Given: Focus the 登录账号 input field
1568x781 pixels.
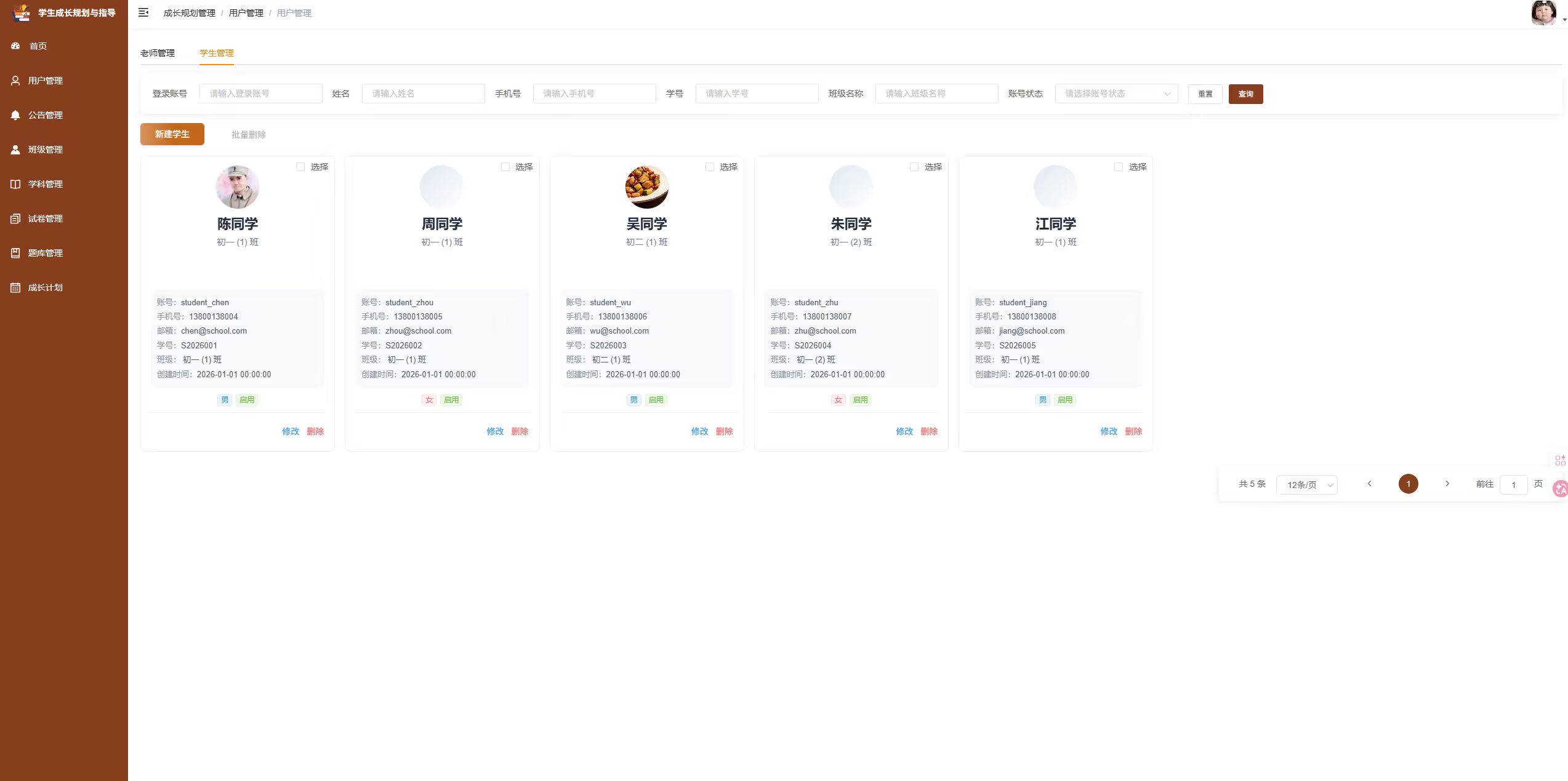Looking at the screenshot, I should tap(260, 94).
